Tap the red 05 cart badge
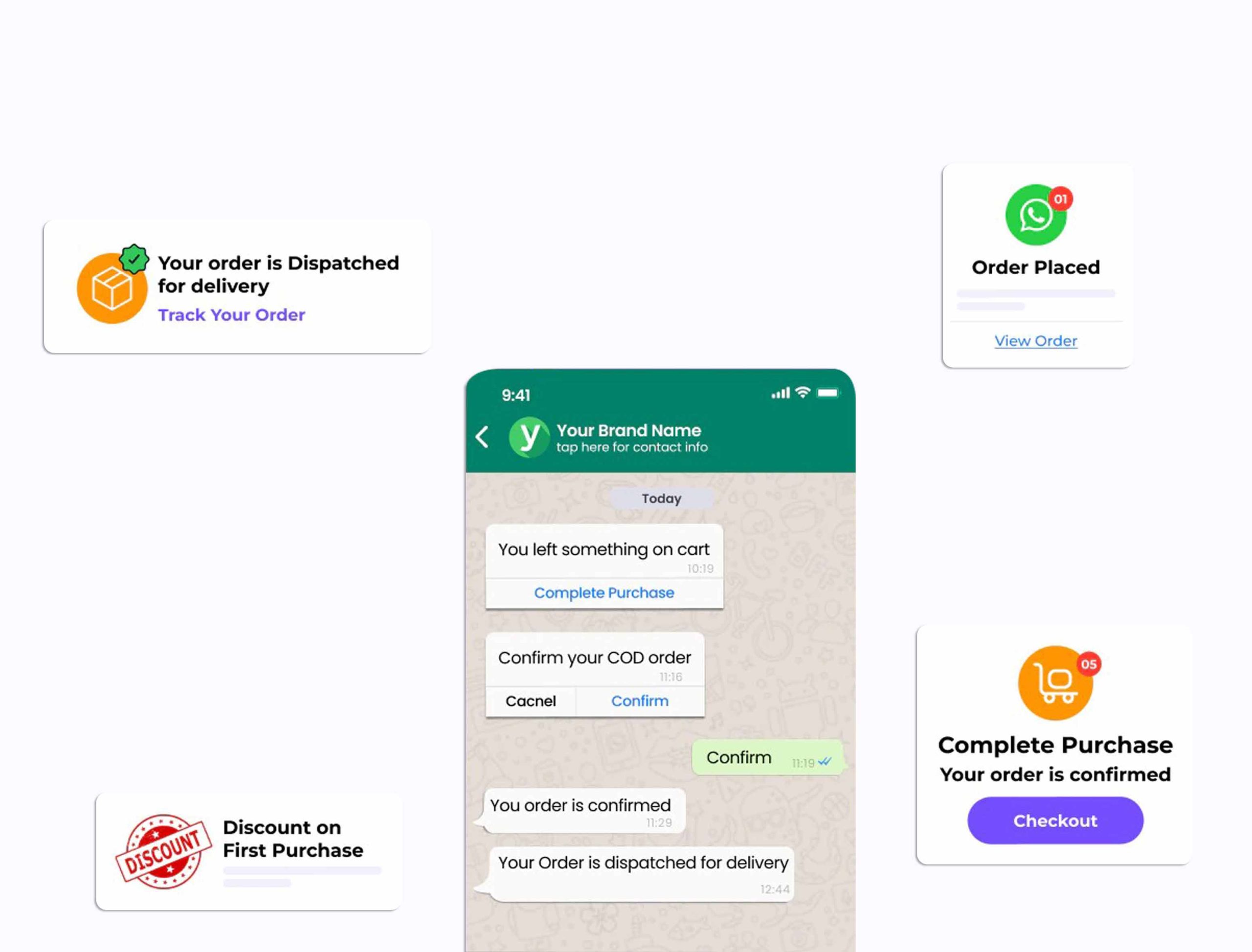This screenshot has height=952, width=1252. (x=1088, y=664)
